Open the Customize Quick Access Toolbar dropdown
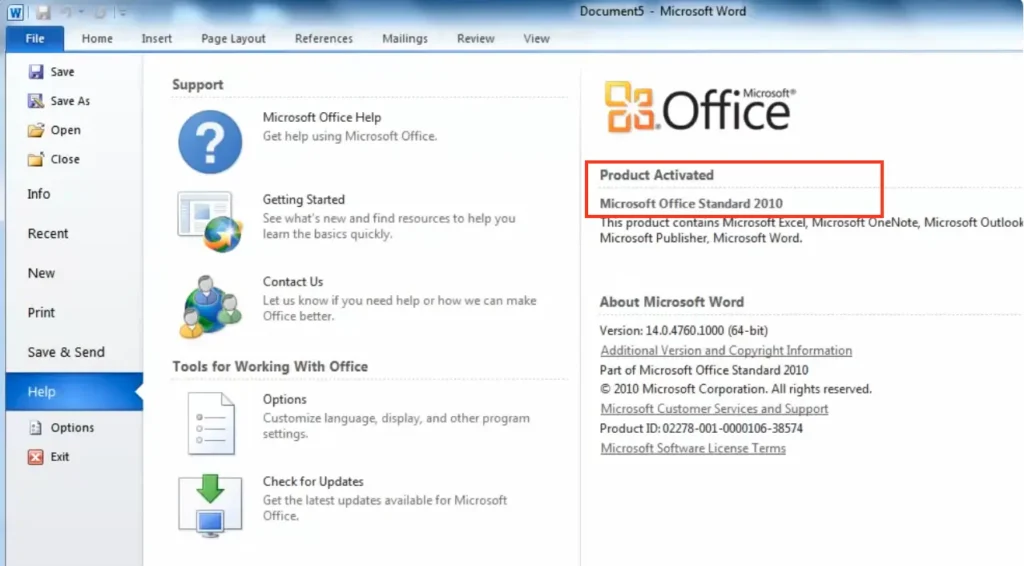The width and height of the screenshot is (1024, 566). (122, 12)
